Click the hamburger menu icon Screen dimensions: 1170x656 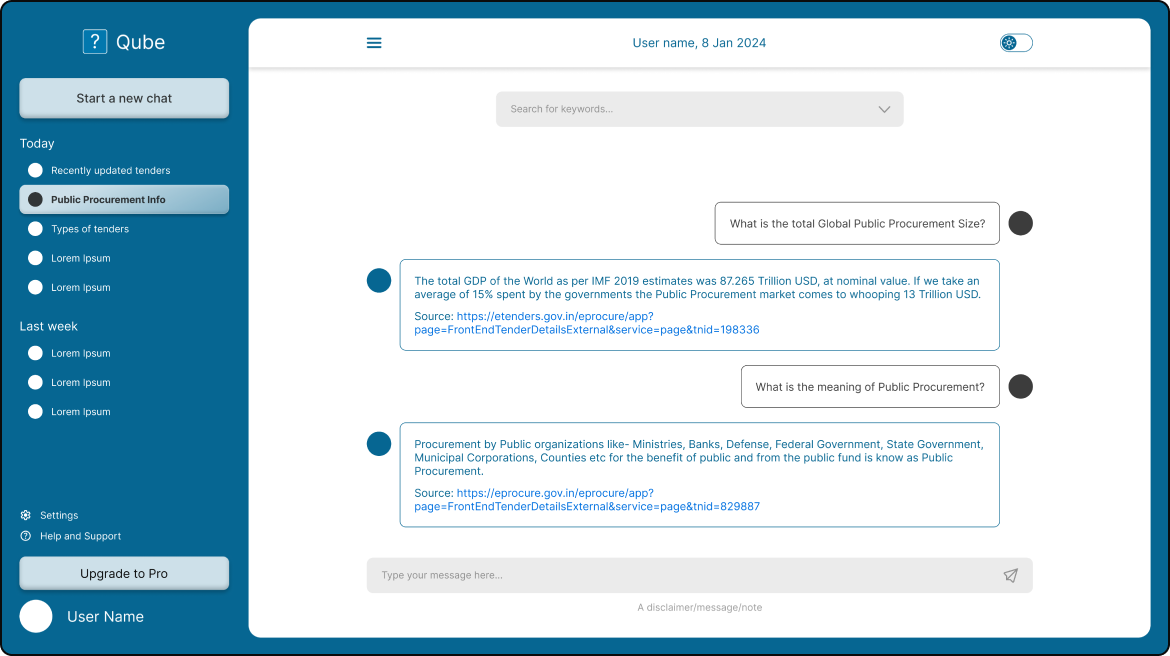click(x=374, y=43)
